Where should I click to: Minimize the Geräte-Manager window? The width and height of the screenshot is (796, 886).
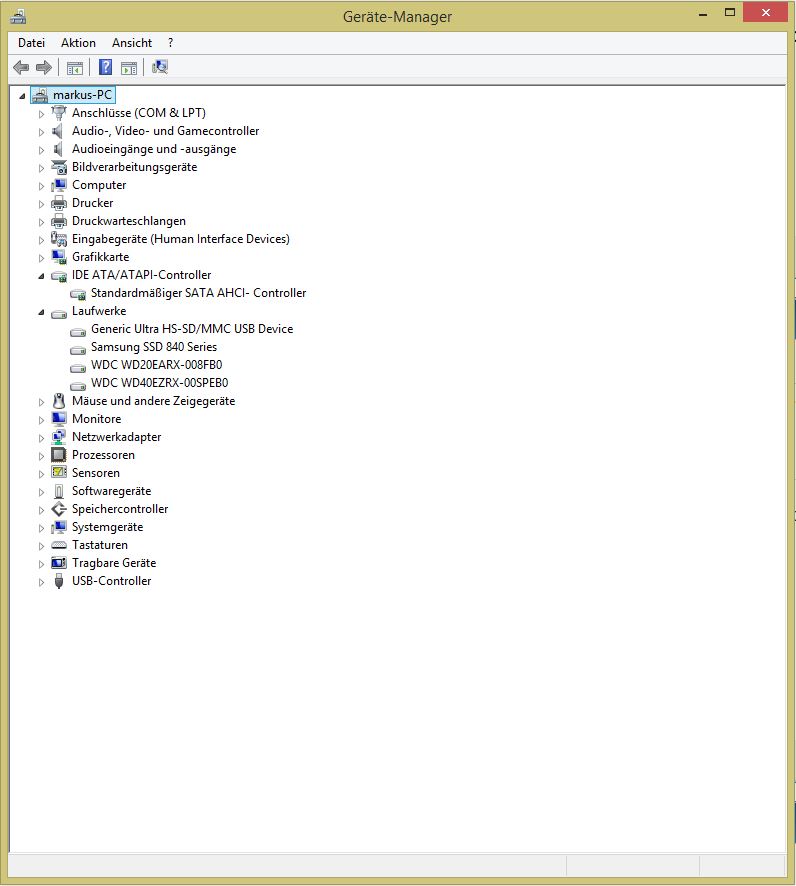[x=703, y=13]
